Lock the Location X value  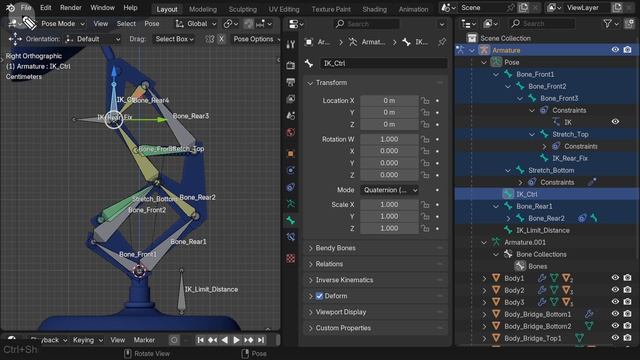coord(425,100)
